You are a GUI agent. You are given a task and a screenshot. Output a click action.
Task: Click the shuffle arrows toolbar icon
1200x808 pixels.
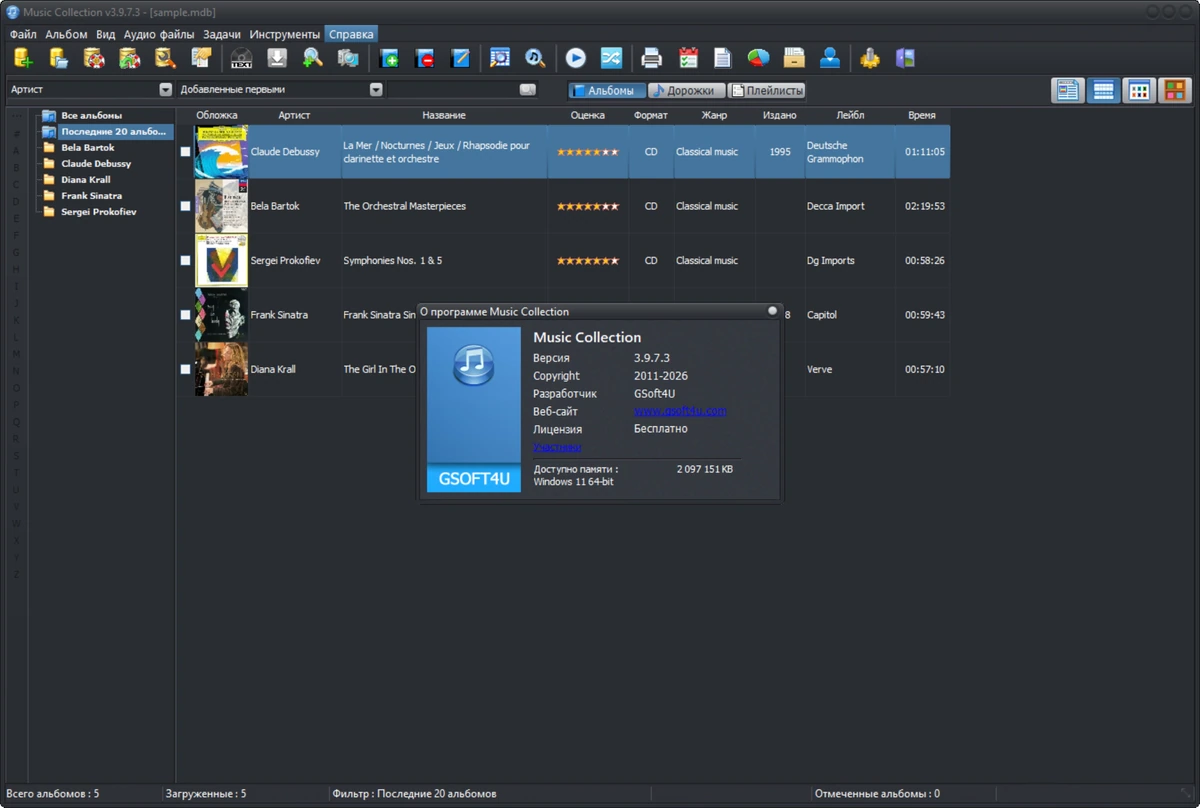click(x=611, y=58)
